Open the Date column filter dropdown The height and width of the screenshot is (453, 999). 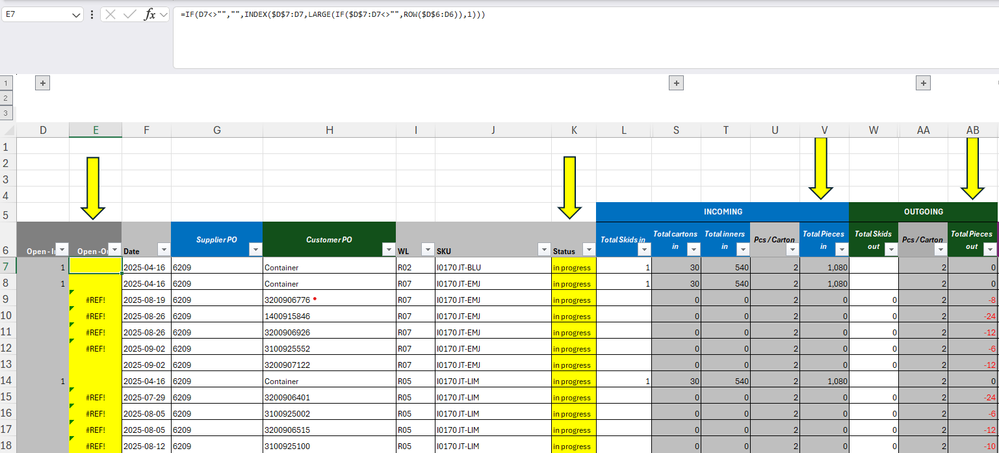[164, 249]
